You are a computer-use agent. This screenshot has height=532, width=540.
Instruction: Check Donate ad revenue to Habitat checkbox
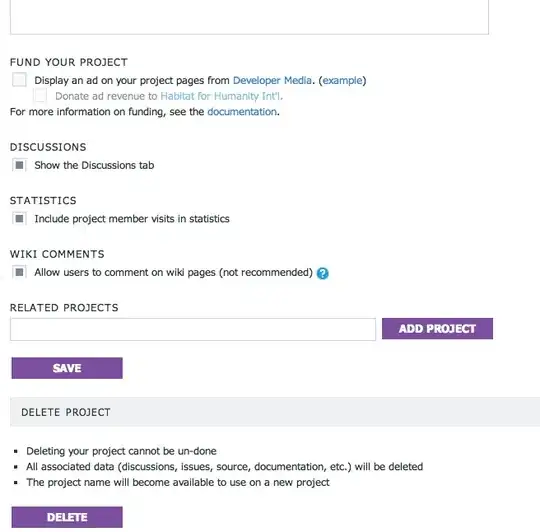(x=40, y=95)
